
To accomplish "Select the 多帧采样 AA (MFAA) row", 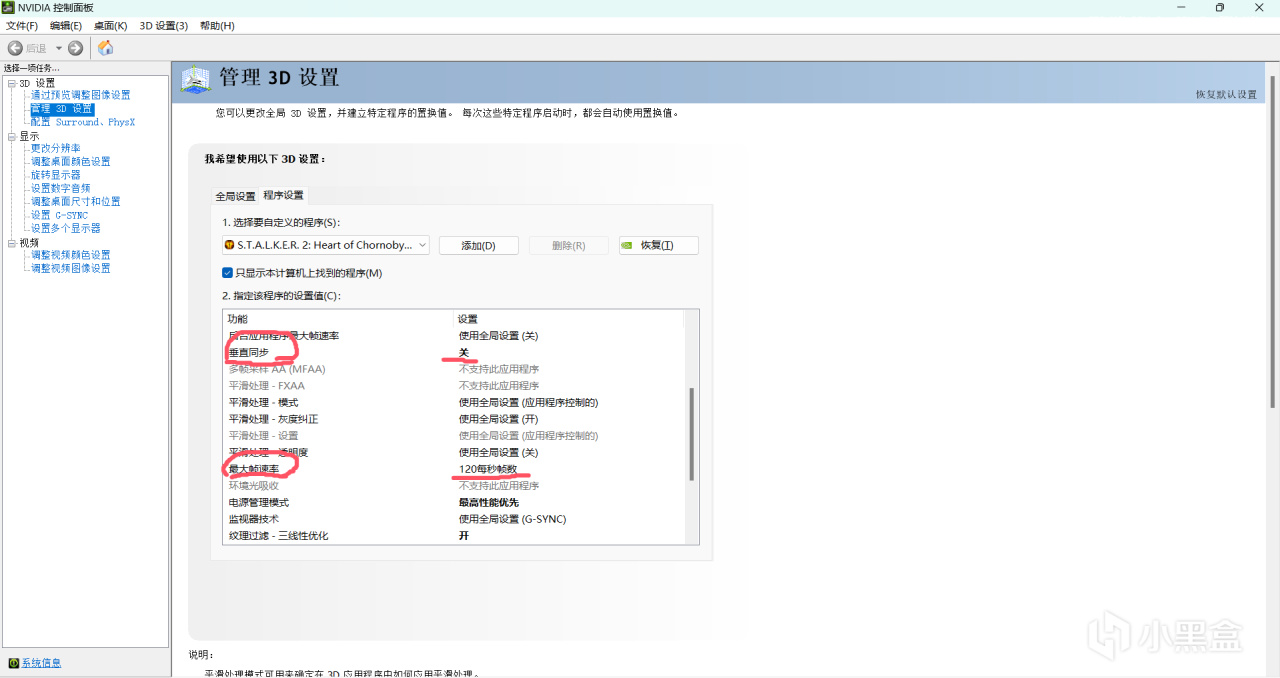I will tap(454, 369).
